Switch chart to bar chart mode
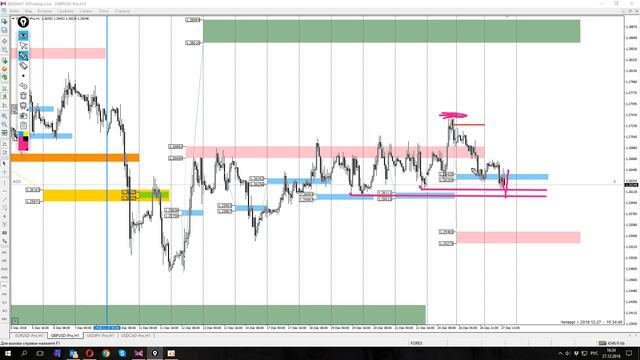The height and width of the screenshot is (360, 640). (4, 89)
